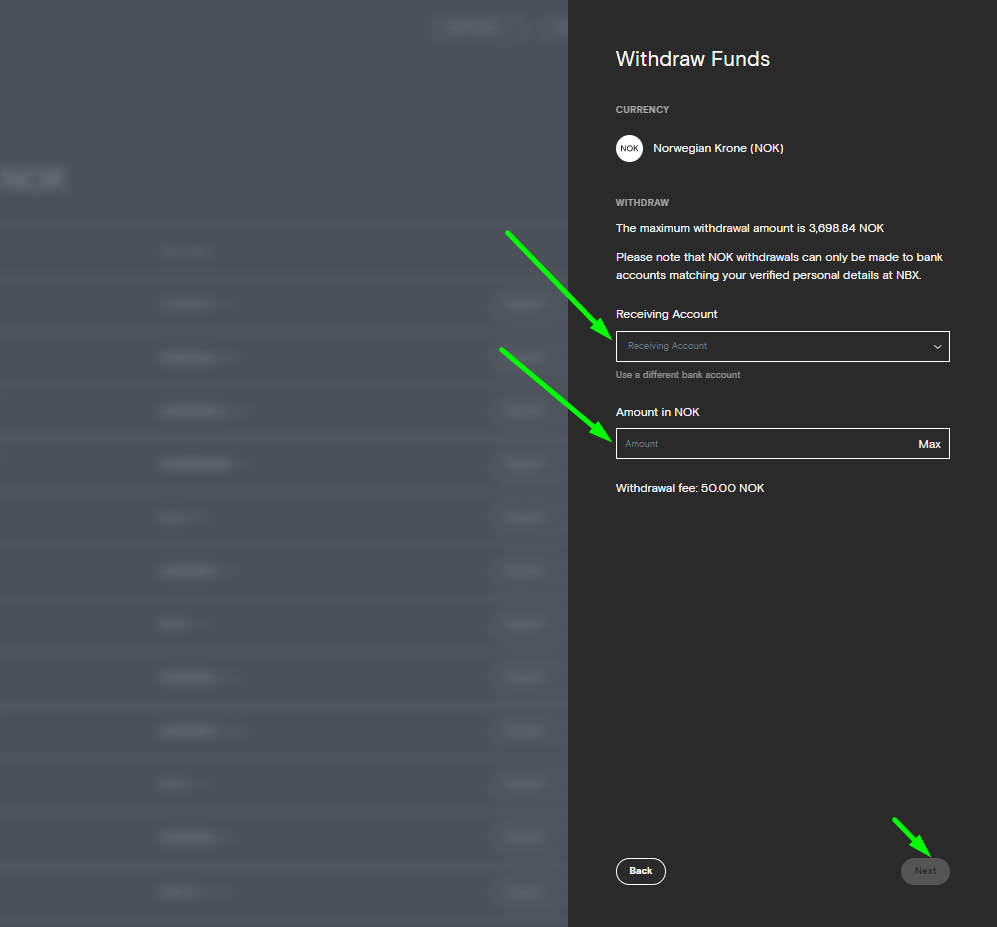Image resolution: width=997 pixels, height=927 pixels.
Task: Click the round NOK currency icon
Action: (629, 148)
